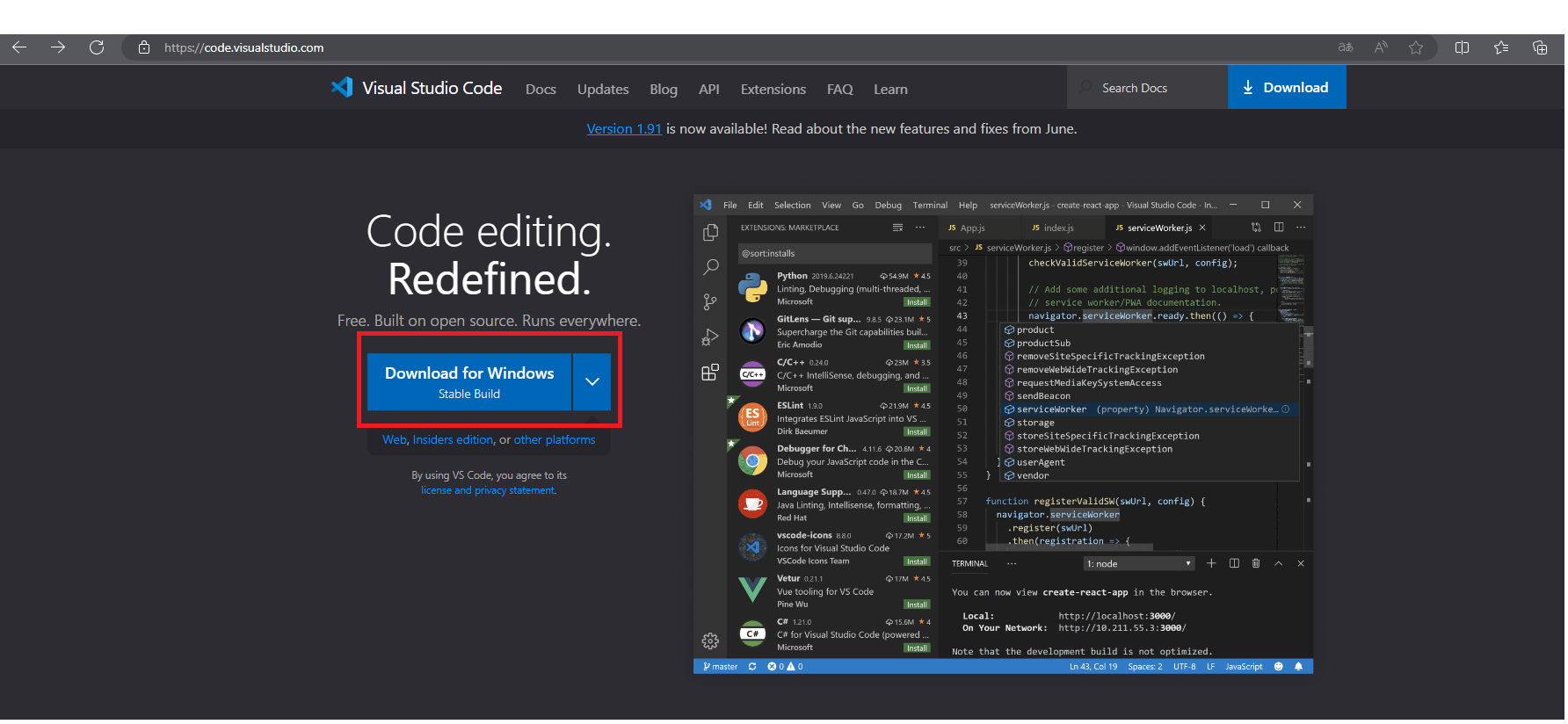Click the browser forward arrow

(x=58, y=47)
